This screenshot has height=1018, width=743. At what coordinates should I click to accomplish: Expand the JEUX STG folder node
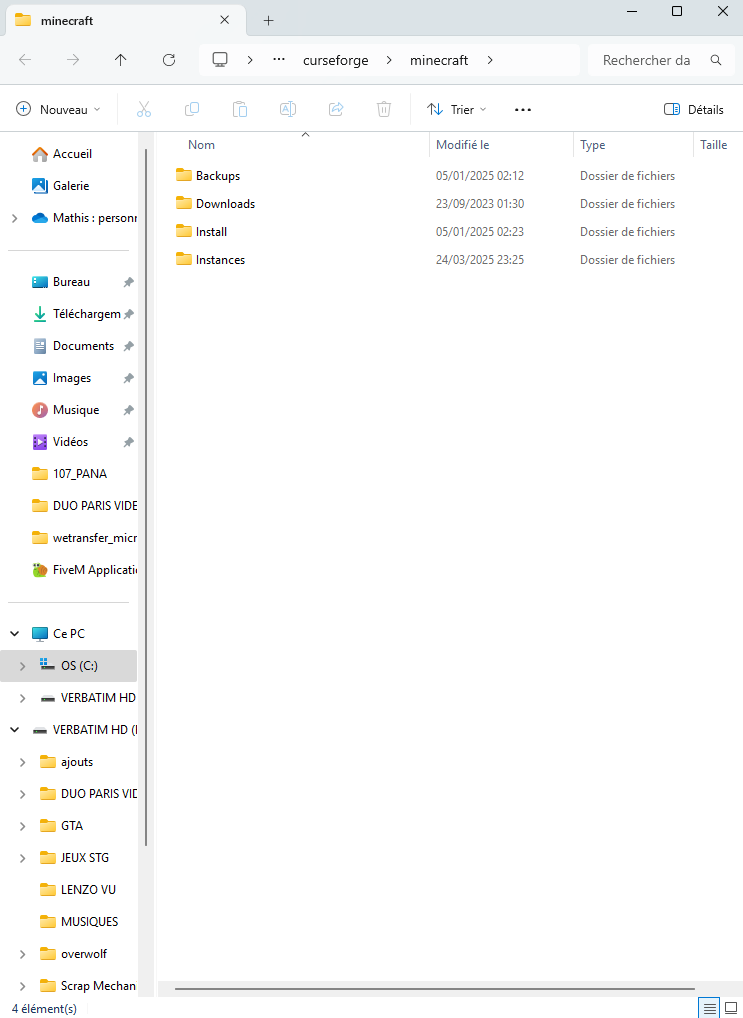23,858
